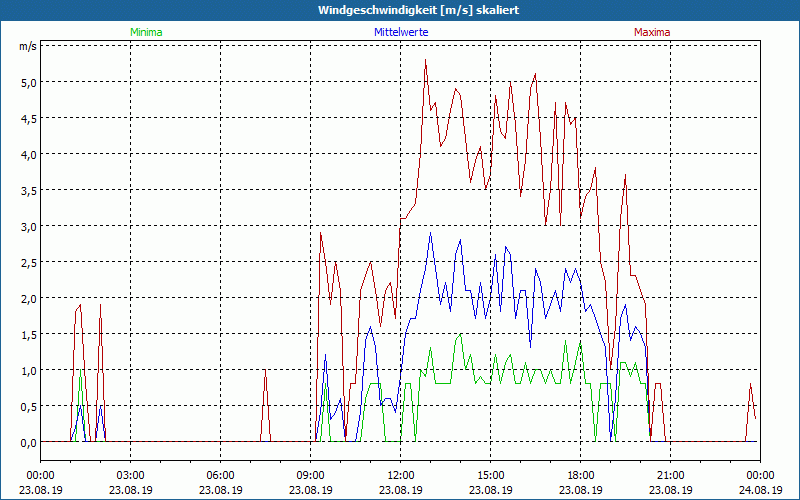Click the Mittelwerte legend label
Image resolution: width=800 pixels, height=500 pixels.
pos(401,32)
